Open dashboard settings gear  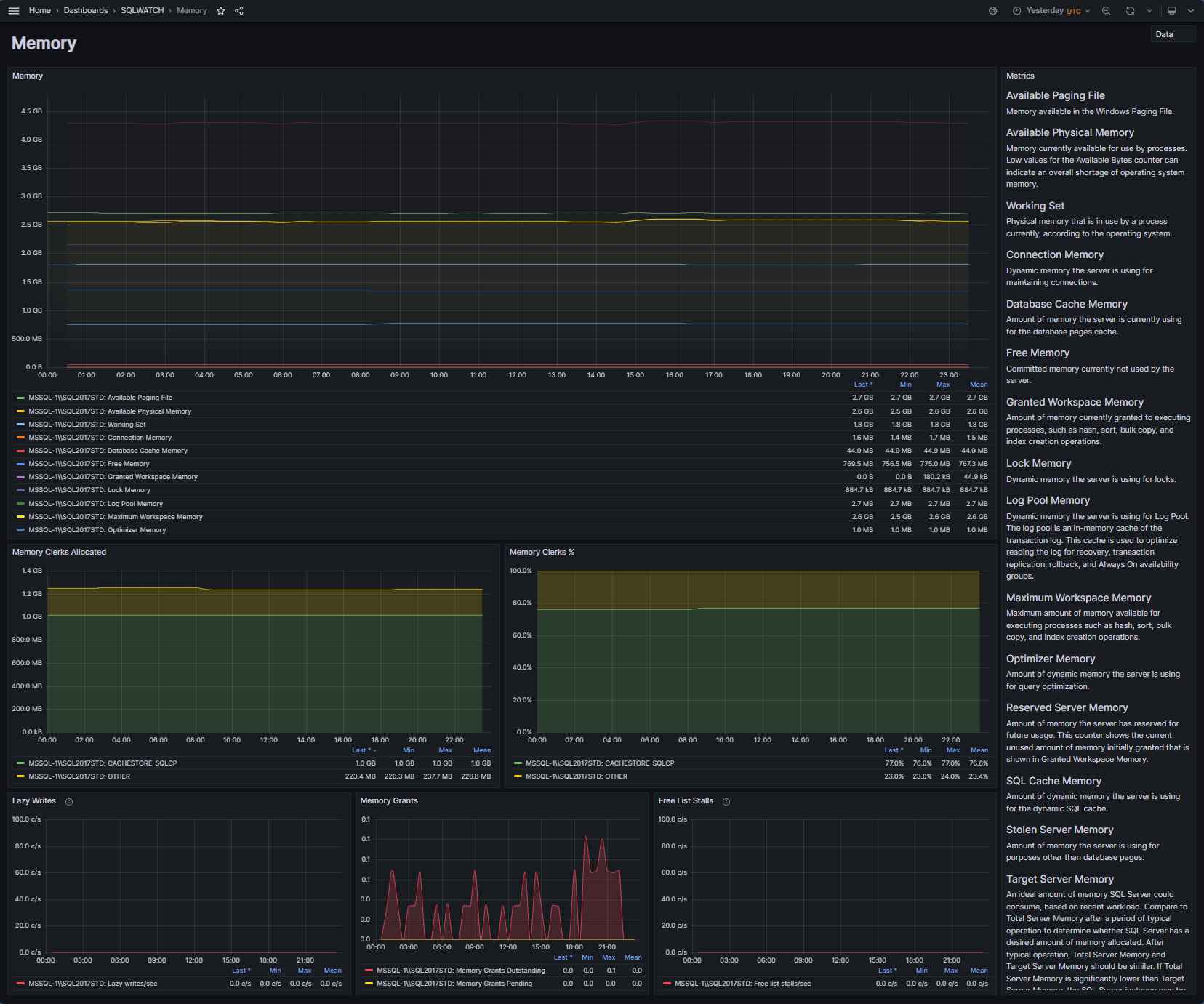click(992, 11)
